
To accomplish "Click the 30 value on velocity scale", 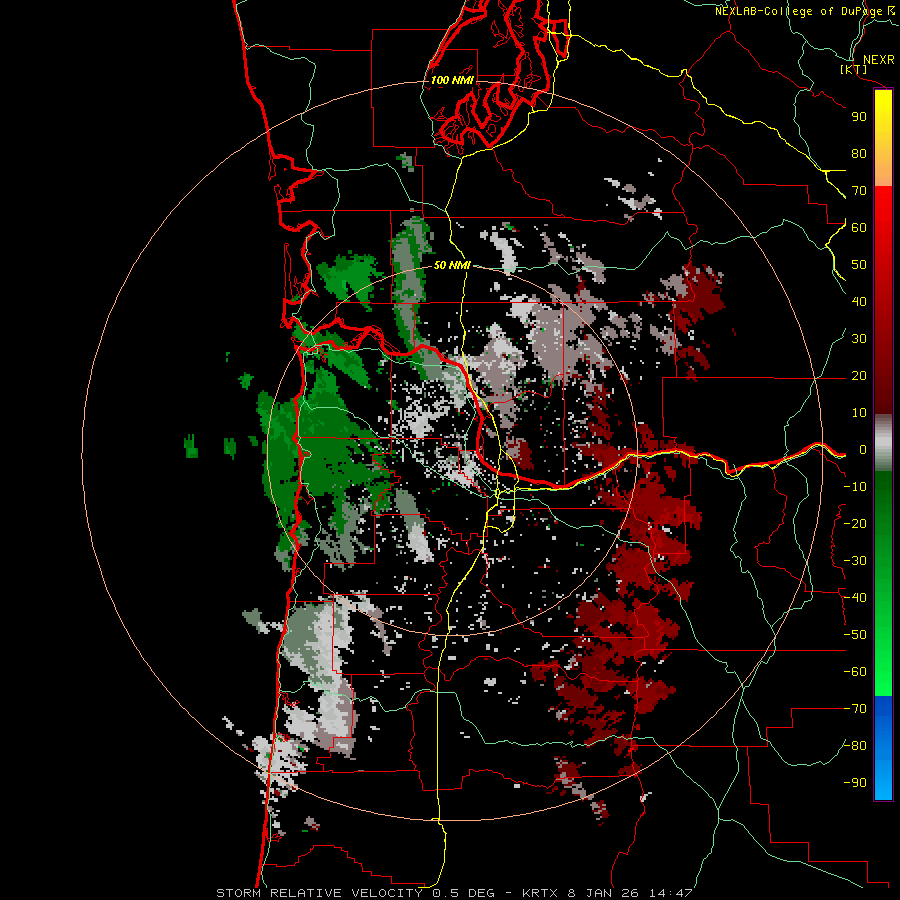I will [x=859, y=339].
